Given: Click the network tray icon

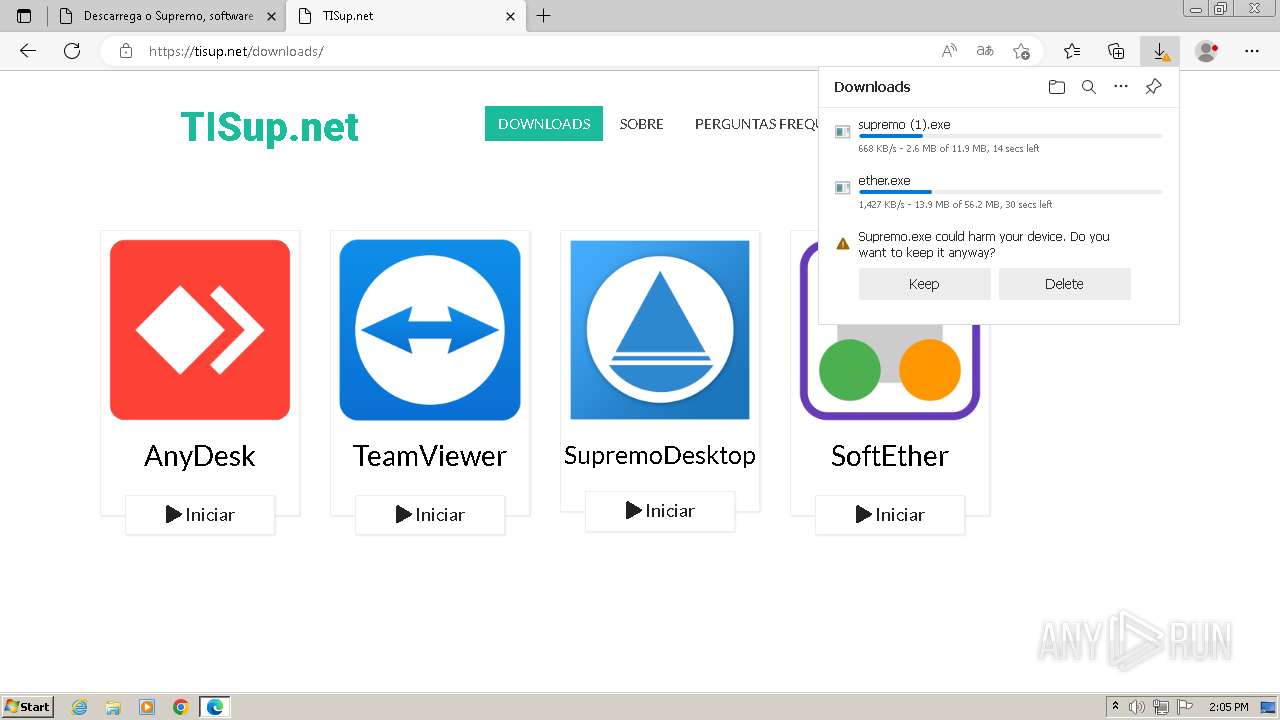Looking at the screenshot, I should [x=1161, y=707].
